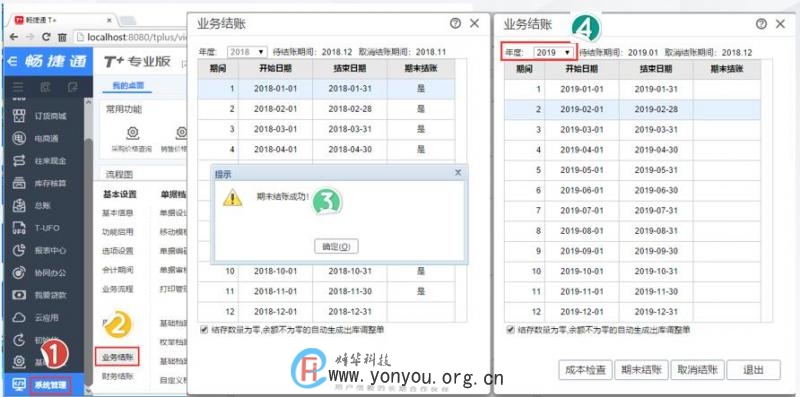Click help icon in the right 业务结账 dialog
Image resolution: width=800 pixels, height=397 pixels.
tap(761, 23)
